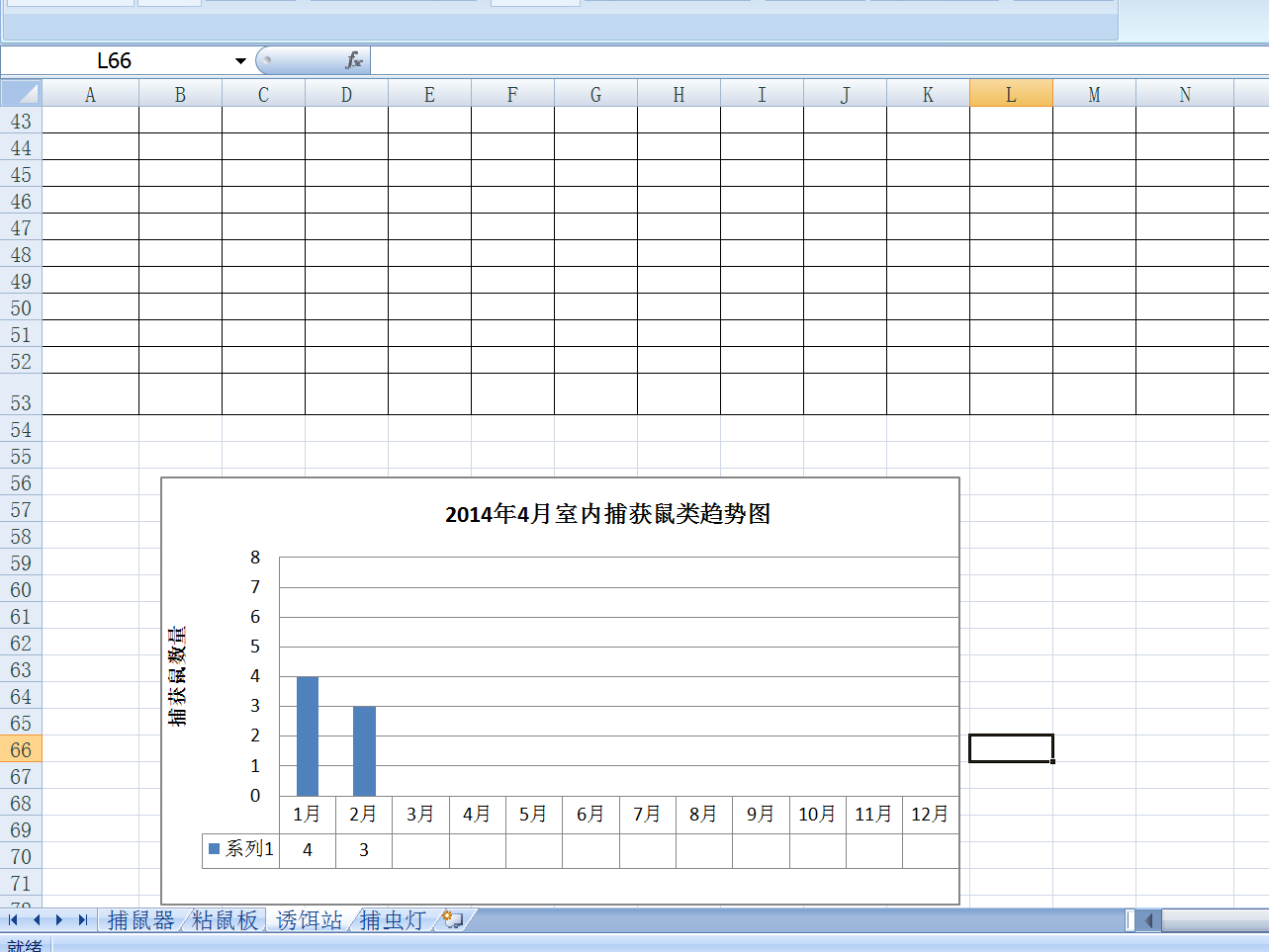Open the Name Box dropdown arrow

point(240,61)
